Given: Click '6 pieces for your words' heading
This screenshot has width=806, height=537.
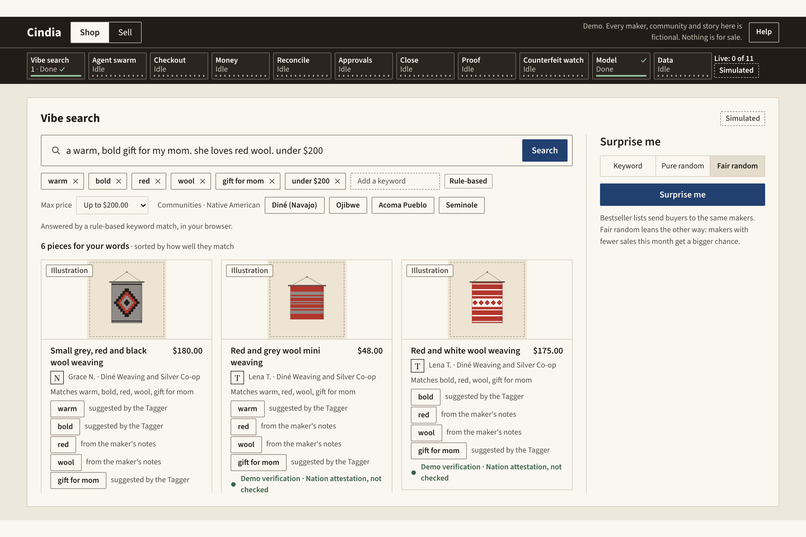Looking at the screenshot, I should (x=85, y=246).
